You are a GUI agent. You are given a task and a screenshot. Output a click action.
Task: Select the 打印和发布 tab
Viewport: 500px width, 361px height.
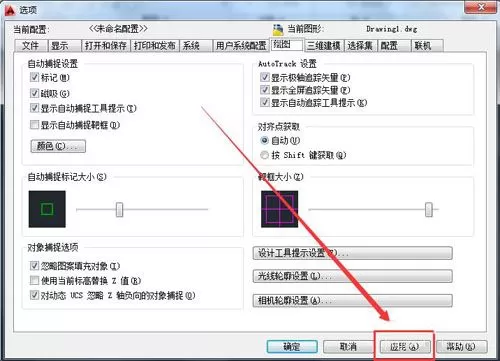click(155, 46)
